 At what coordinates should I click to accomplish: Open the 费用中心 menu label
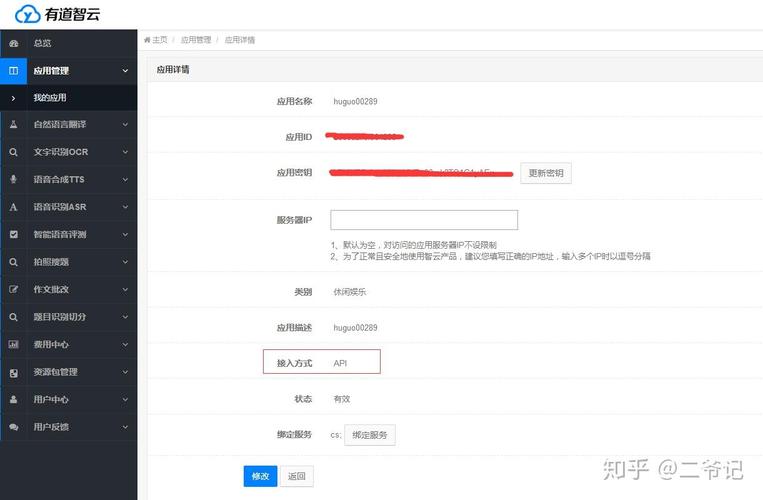[51, 344]
